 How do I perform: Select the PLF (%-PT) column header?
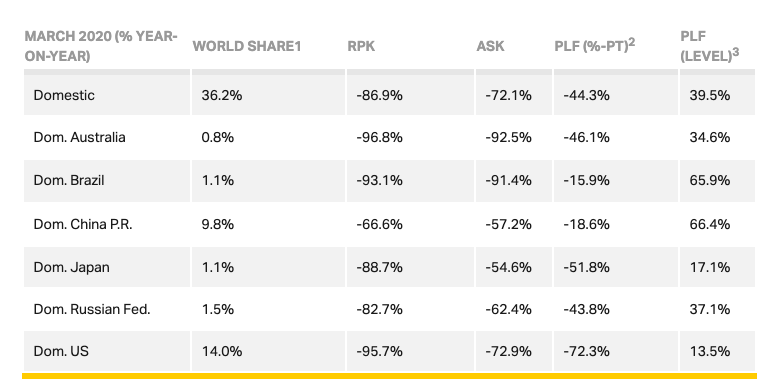tap(594, 45)
